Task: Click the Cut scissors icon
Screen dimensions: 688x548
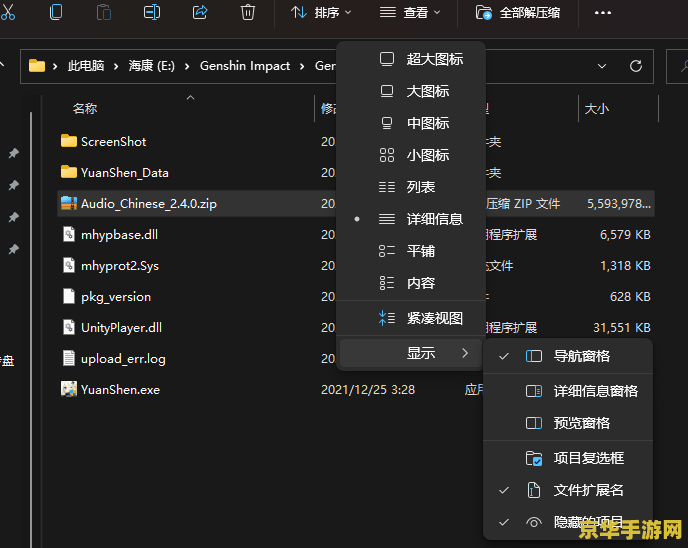Action: pos(7,12)
